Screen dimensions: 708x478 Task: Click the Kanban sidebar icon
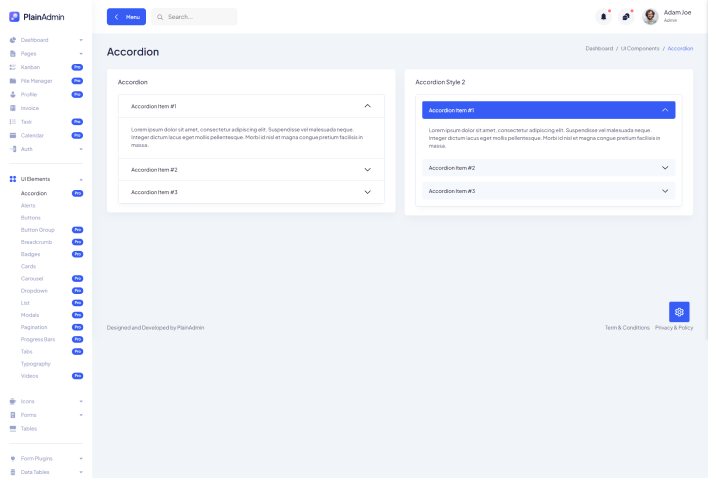pos(13,67)
